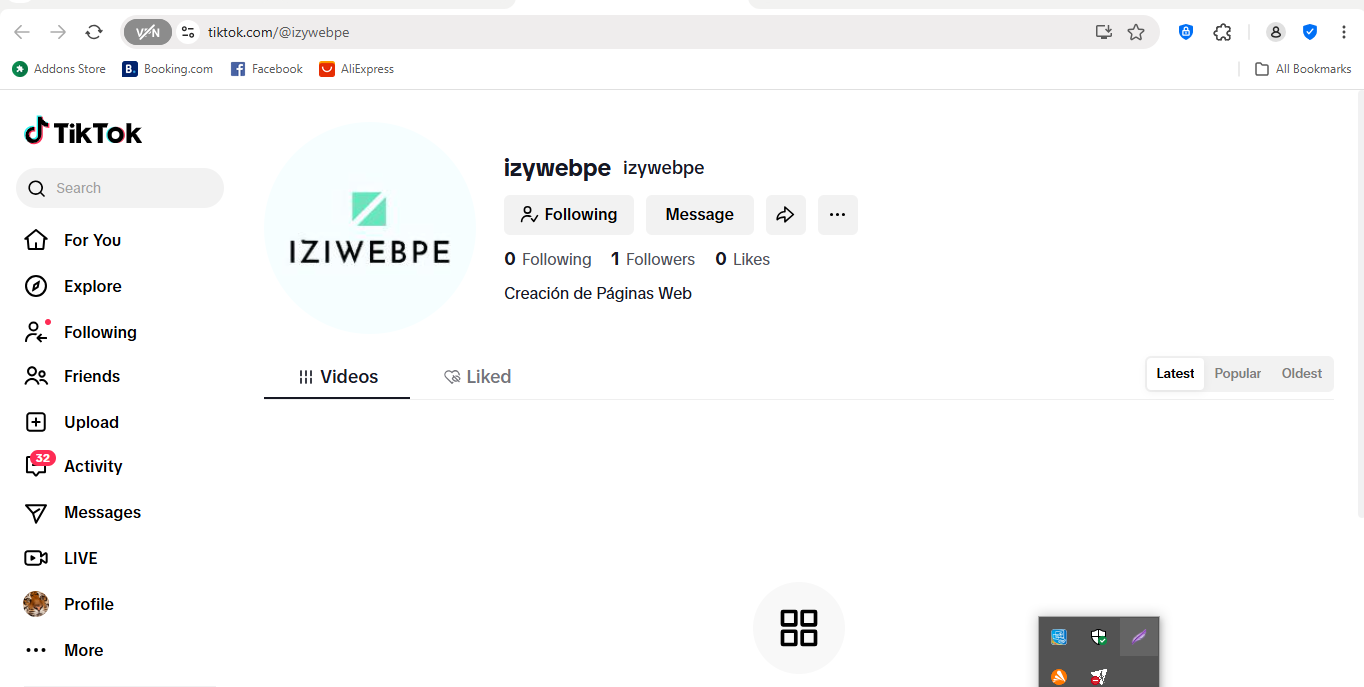Image resolution: width=1364 pixels, height=687 pixels.
Task: Open the Addons Store bookmark
Action: [x=59, y=69]
